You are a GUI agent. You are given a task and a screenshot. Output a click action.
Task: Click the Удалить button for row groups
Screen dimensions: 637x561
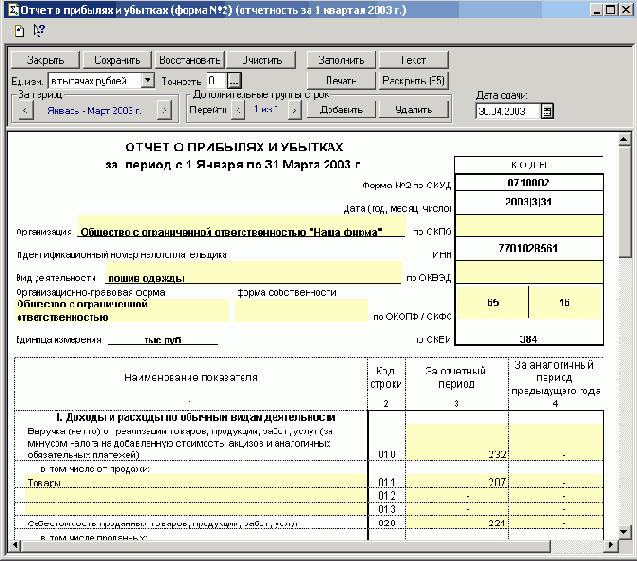411,110
